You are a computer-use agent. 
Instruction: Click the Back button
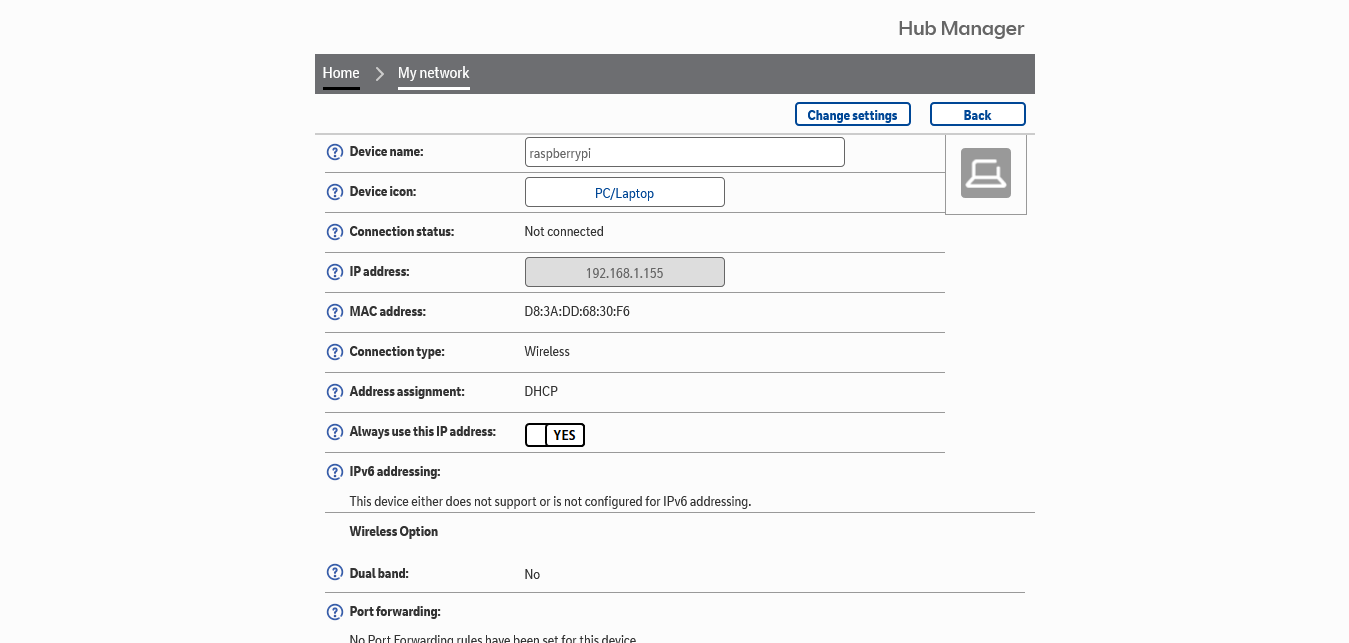point(978,115)
